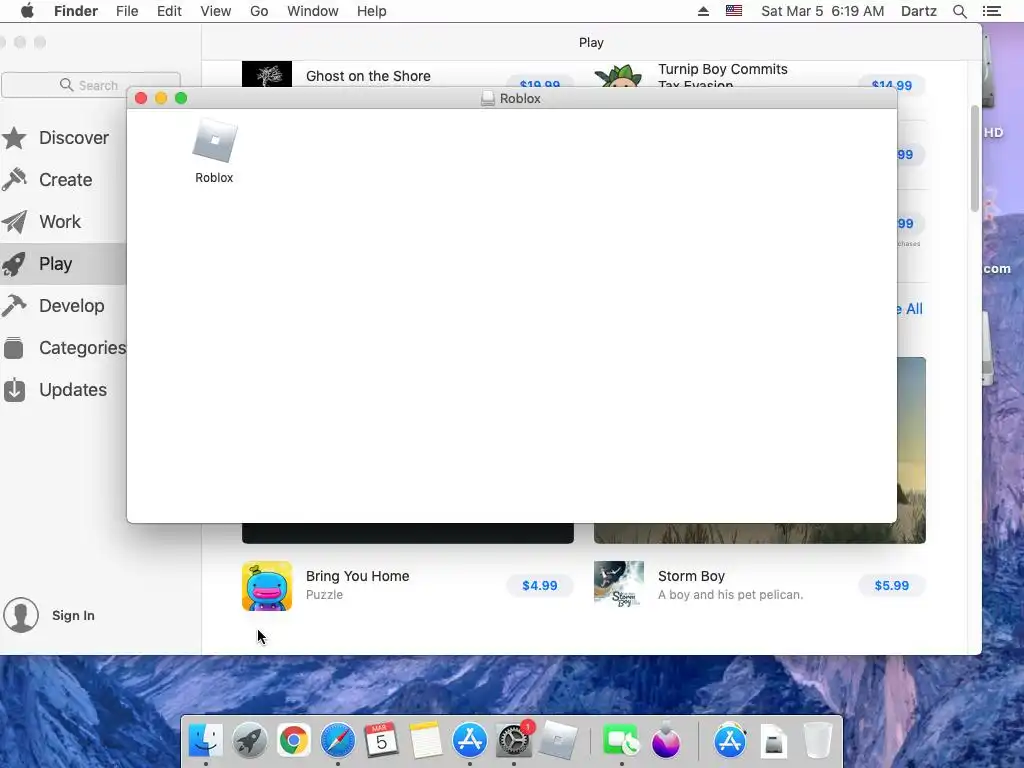Open System Preferences from the Dock

(x=514, y=741)
